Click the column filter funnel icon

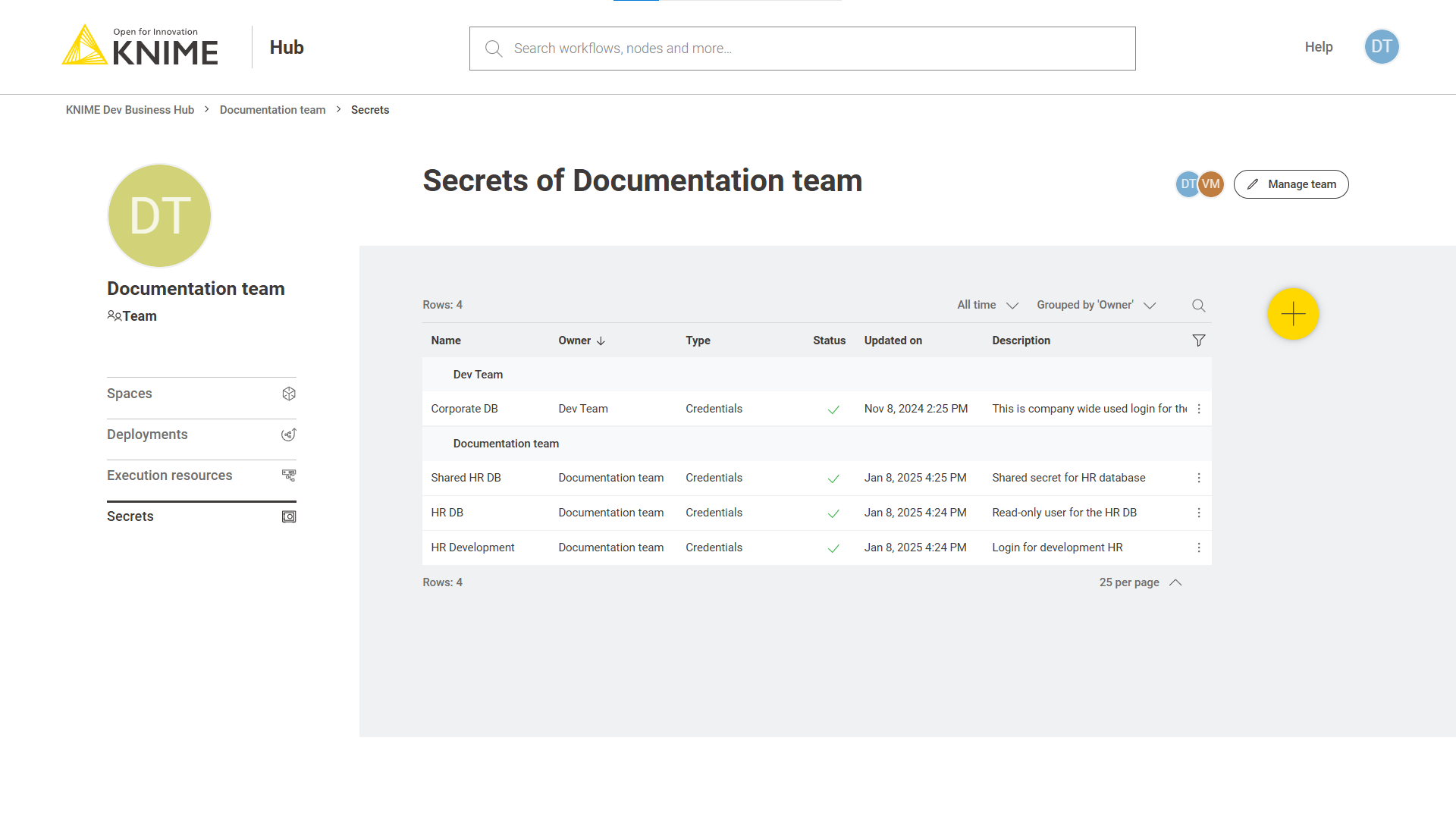1198,340
